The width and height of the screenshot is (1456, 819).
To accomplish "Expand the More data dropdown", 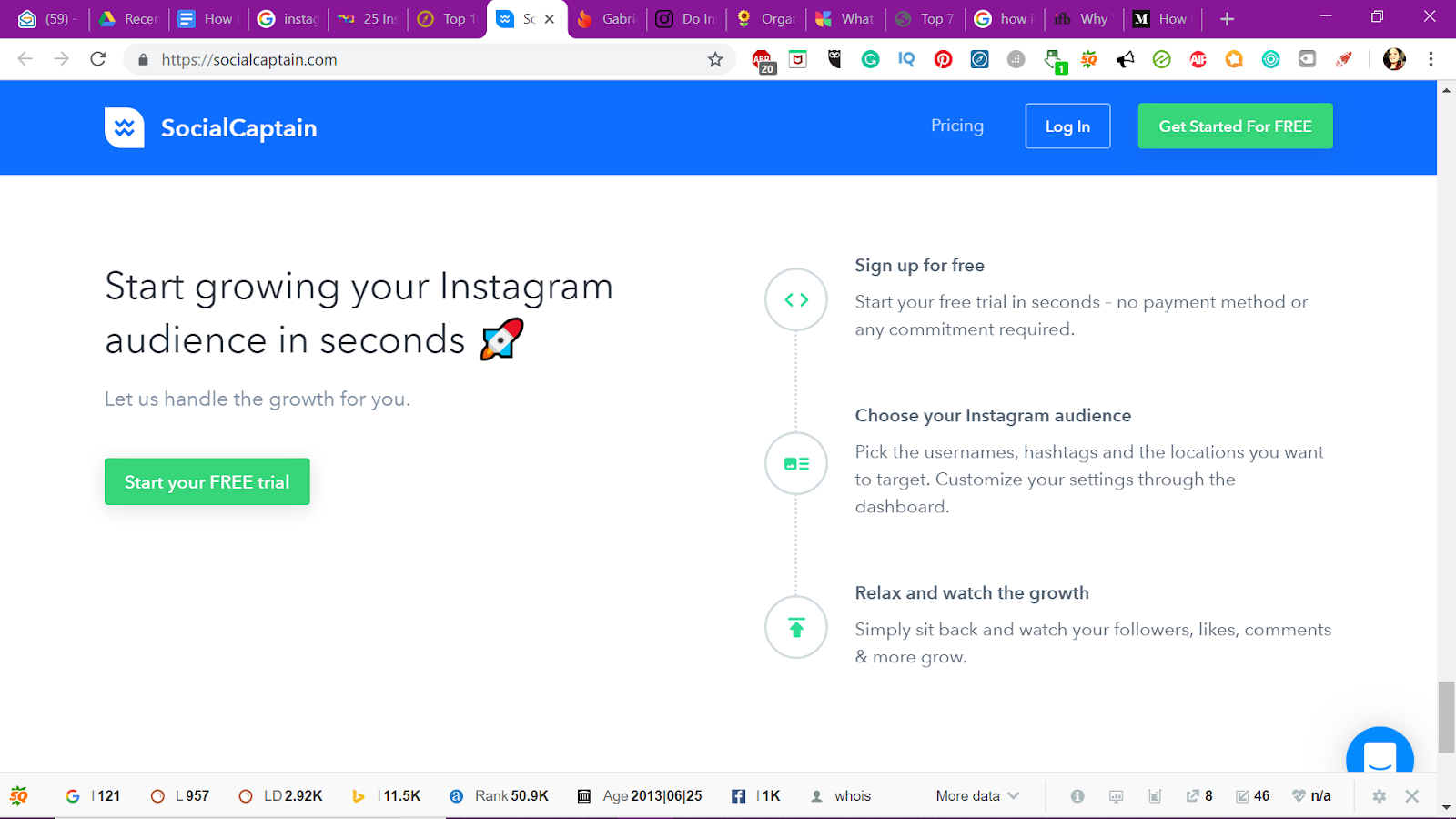I will (x=977, y=796).
